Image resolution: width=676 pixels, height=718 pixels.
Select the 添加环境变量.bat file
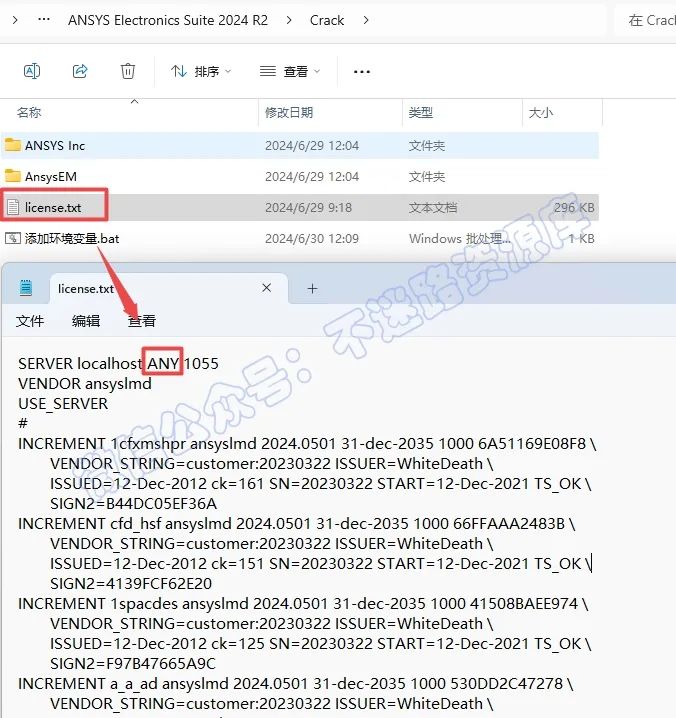pos(300,238)
